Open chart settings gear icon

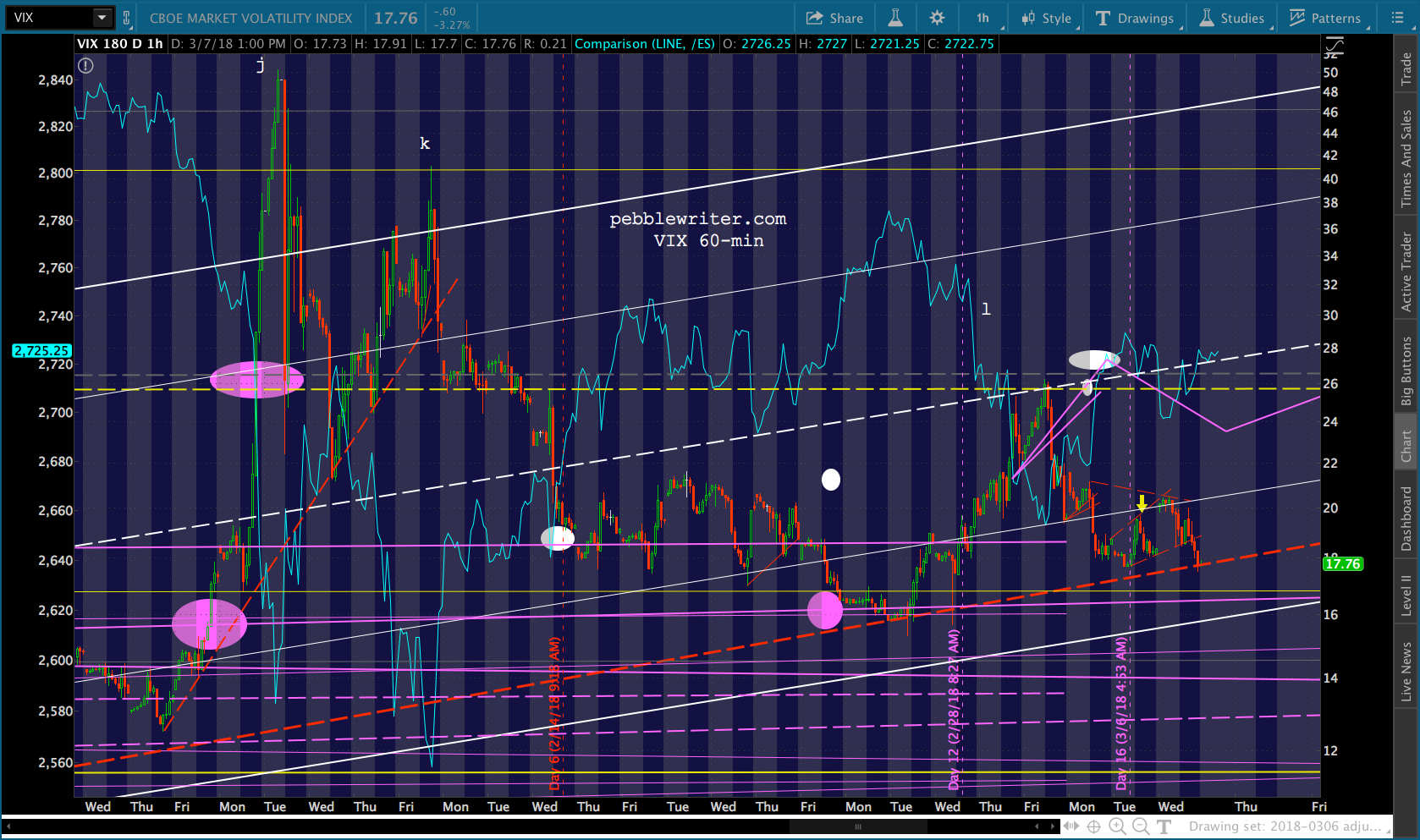(x=937, y=18)
